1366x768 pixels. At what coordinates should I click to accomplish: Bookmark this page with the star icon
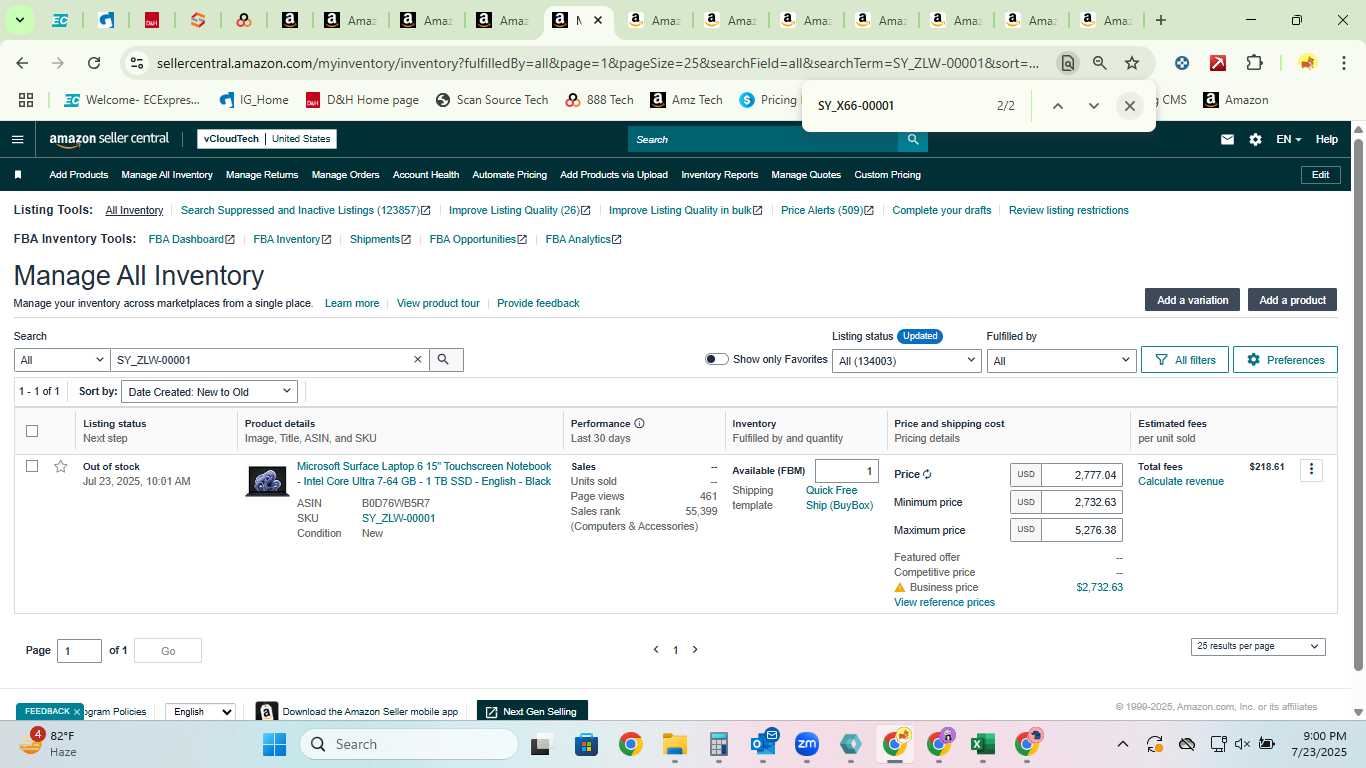(x=1132, y=63)
